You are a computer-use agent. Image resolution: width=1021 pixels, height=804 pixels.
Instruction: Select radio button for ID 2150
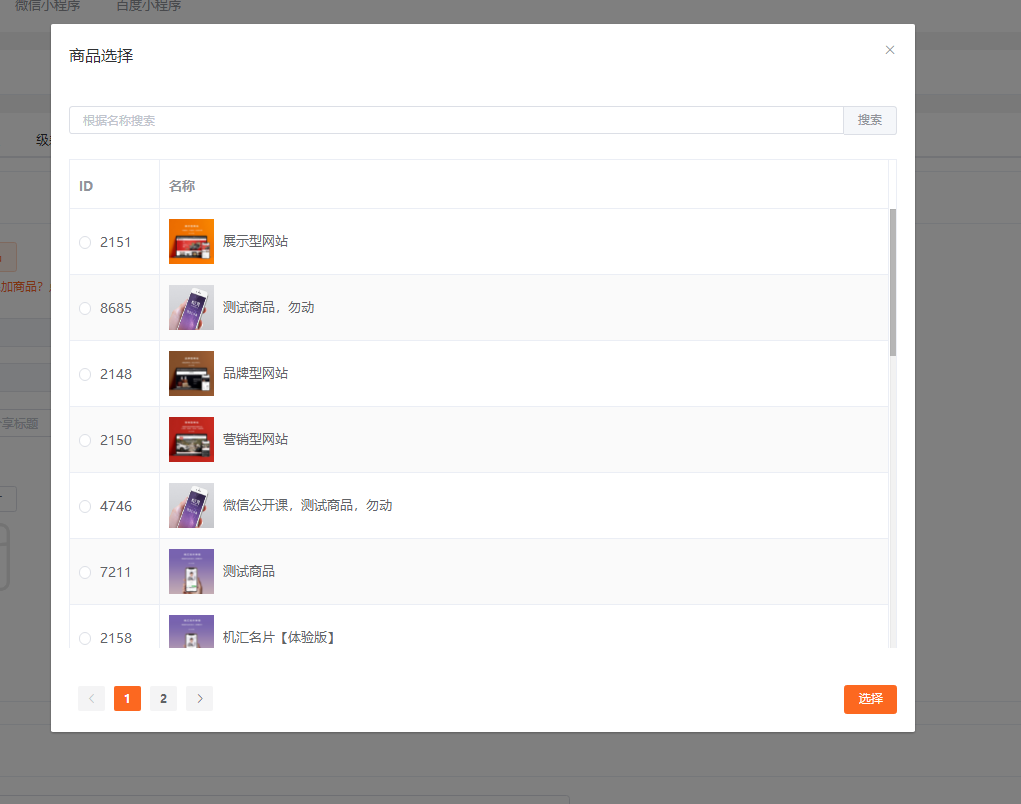85,441
